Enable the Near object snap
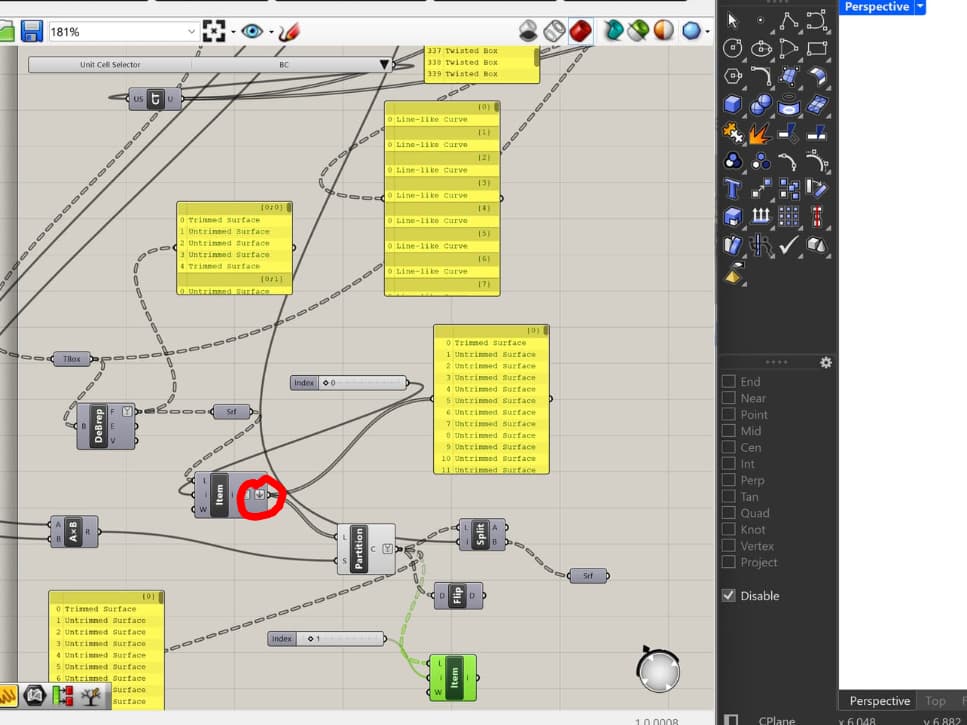Screen dimensions: 967x725 pyautogui.click(x=729, y=398)
